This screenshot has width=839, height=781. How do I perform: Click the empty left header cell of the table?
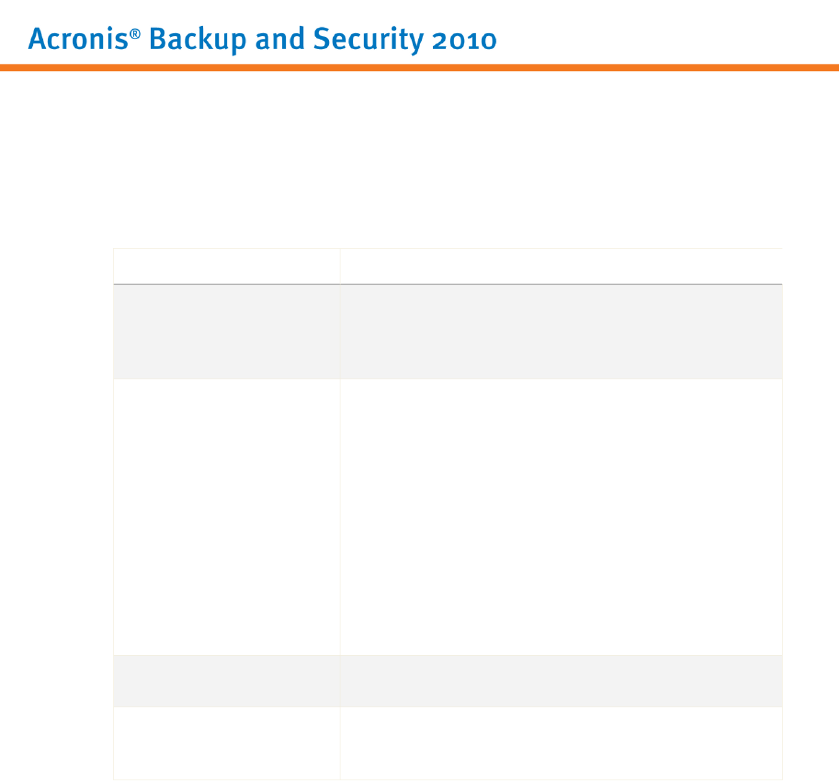pos(226,266)
